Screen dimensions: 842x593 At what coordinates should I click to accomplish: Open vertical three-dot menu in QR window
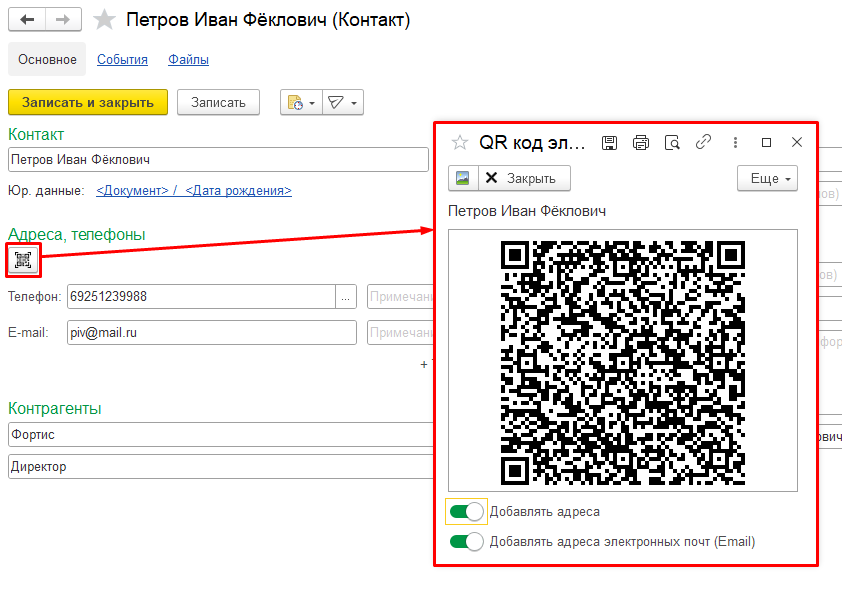pyautogui.click(x=735, y=142)
